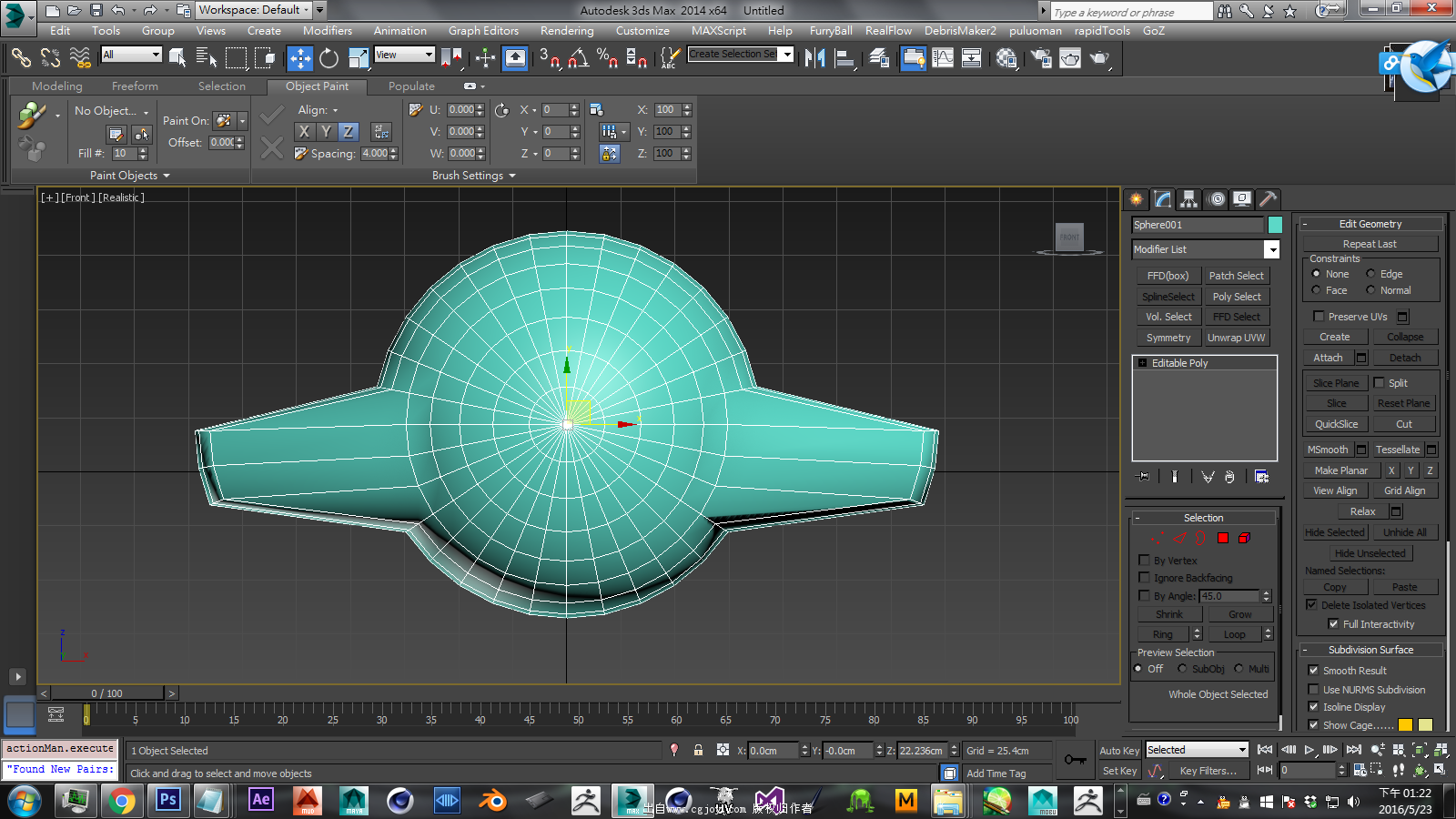The width and height of the screenshot is (1456, 819).
Task: Click the Attach button
Action: tap(1328, 358)
